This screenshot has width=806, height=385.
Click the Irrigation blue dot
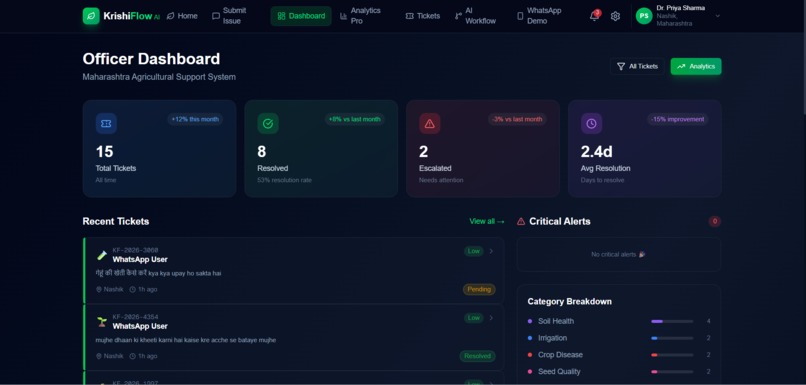tap(530, 338)
